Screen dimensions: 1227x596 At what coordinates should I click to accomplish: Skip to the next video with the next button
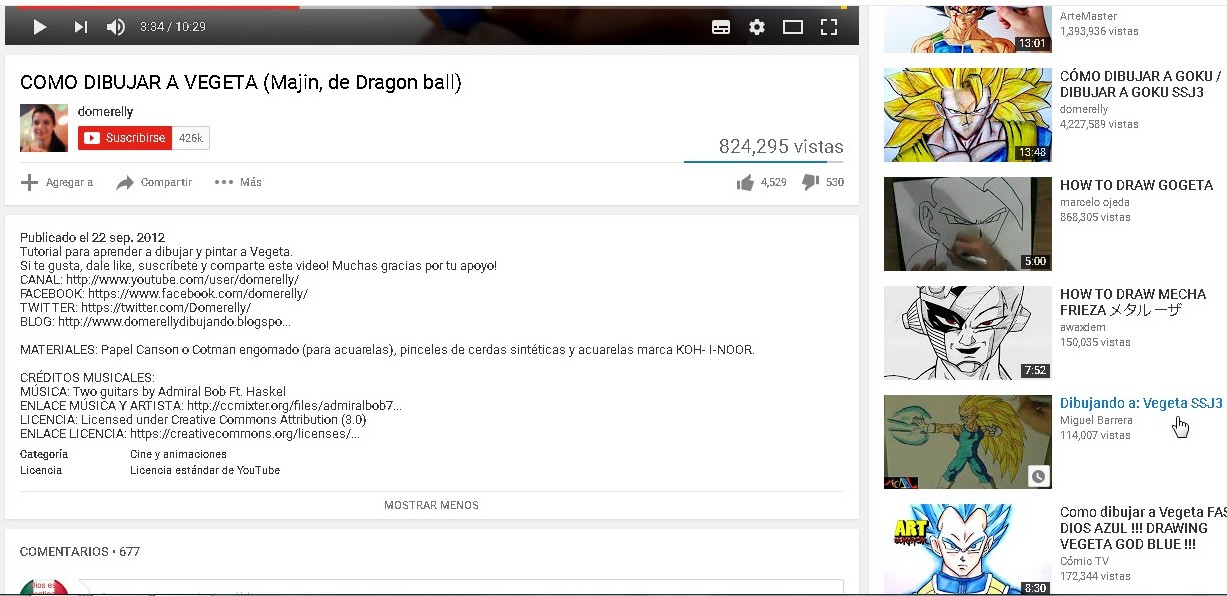[81, 27]
